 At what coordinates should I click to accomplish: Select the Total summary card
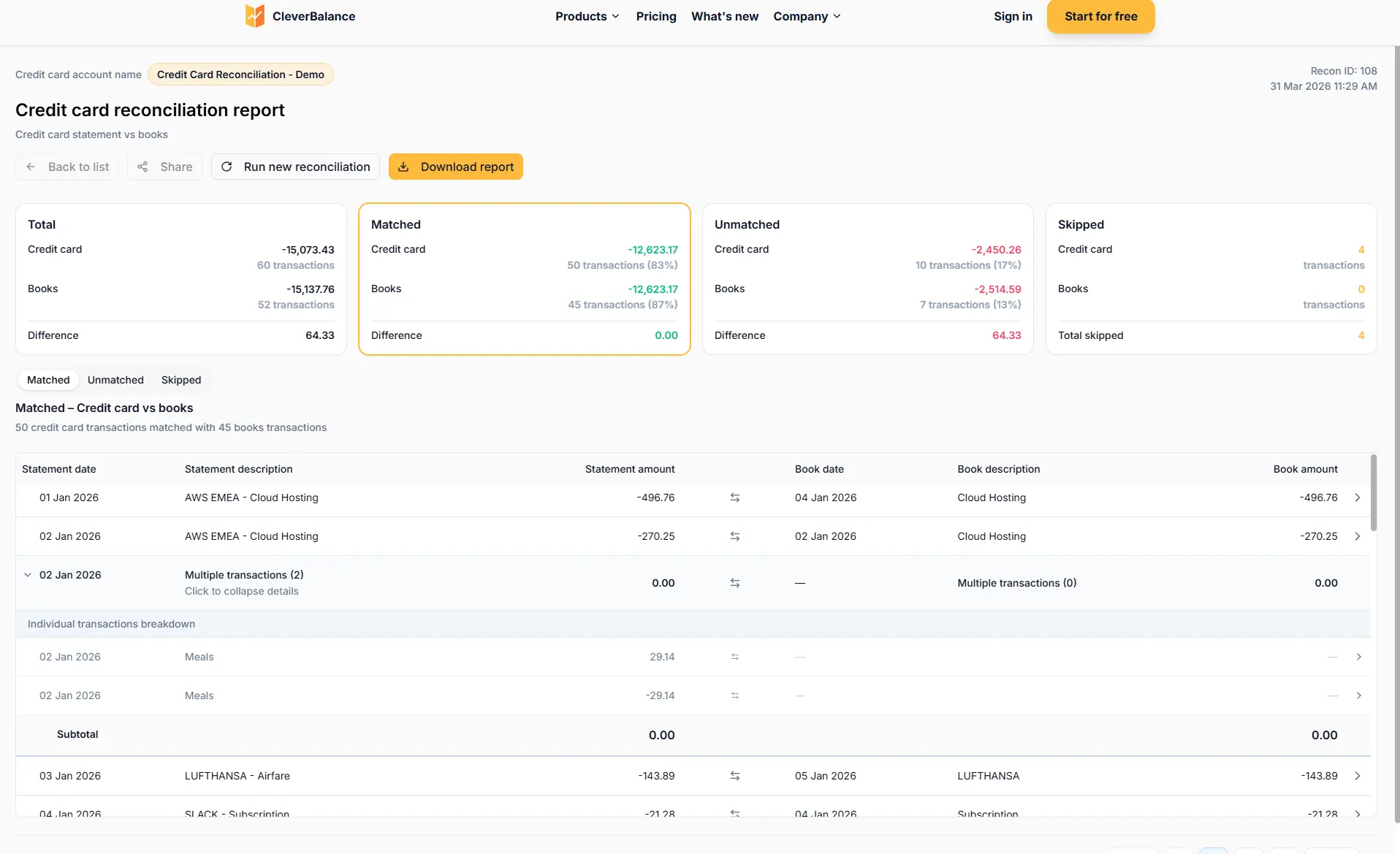pos(181,279)
